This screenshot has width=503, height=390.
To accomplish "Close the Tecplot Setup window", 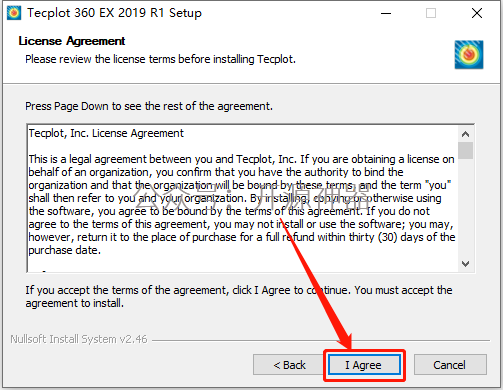I will pyautogui.click(x=477, y=13).
